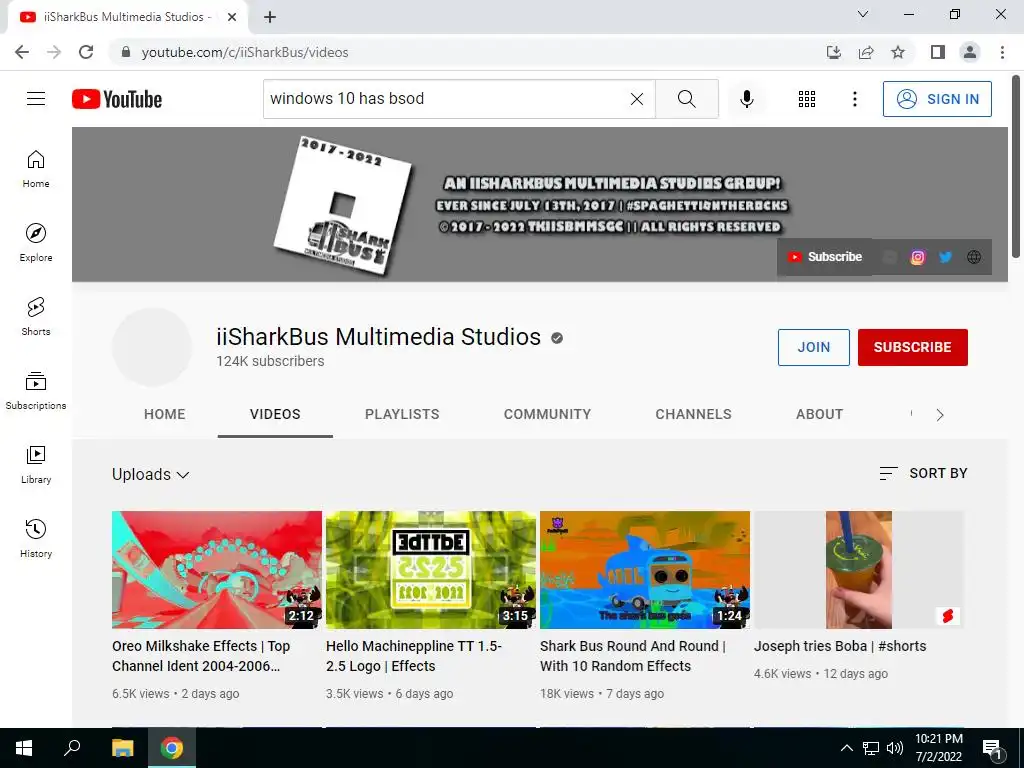Open File Explorer from the taskbar
The height and width of the screenshot is (768, 1024).
coord(122,748)
